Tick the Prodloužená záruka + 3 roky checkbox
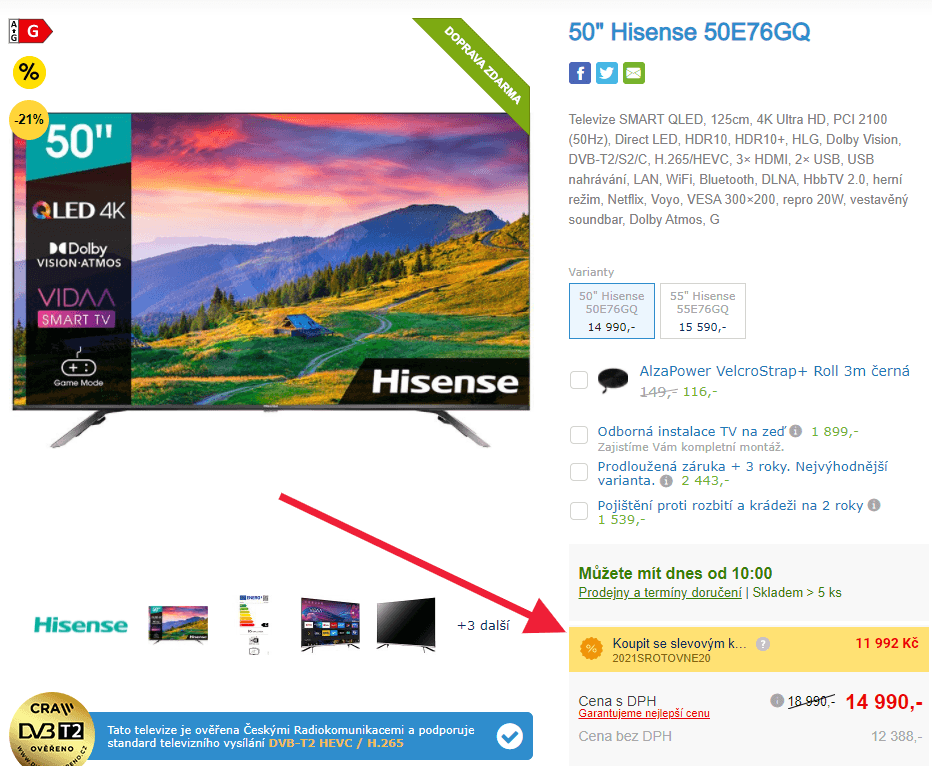932x766 pixels. click(x=579, y=472)
